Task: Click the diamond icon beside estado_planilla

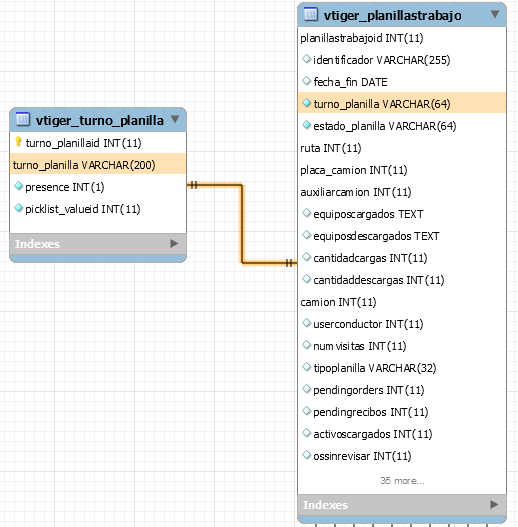Action: click(x=306, y=125)
